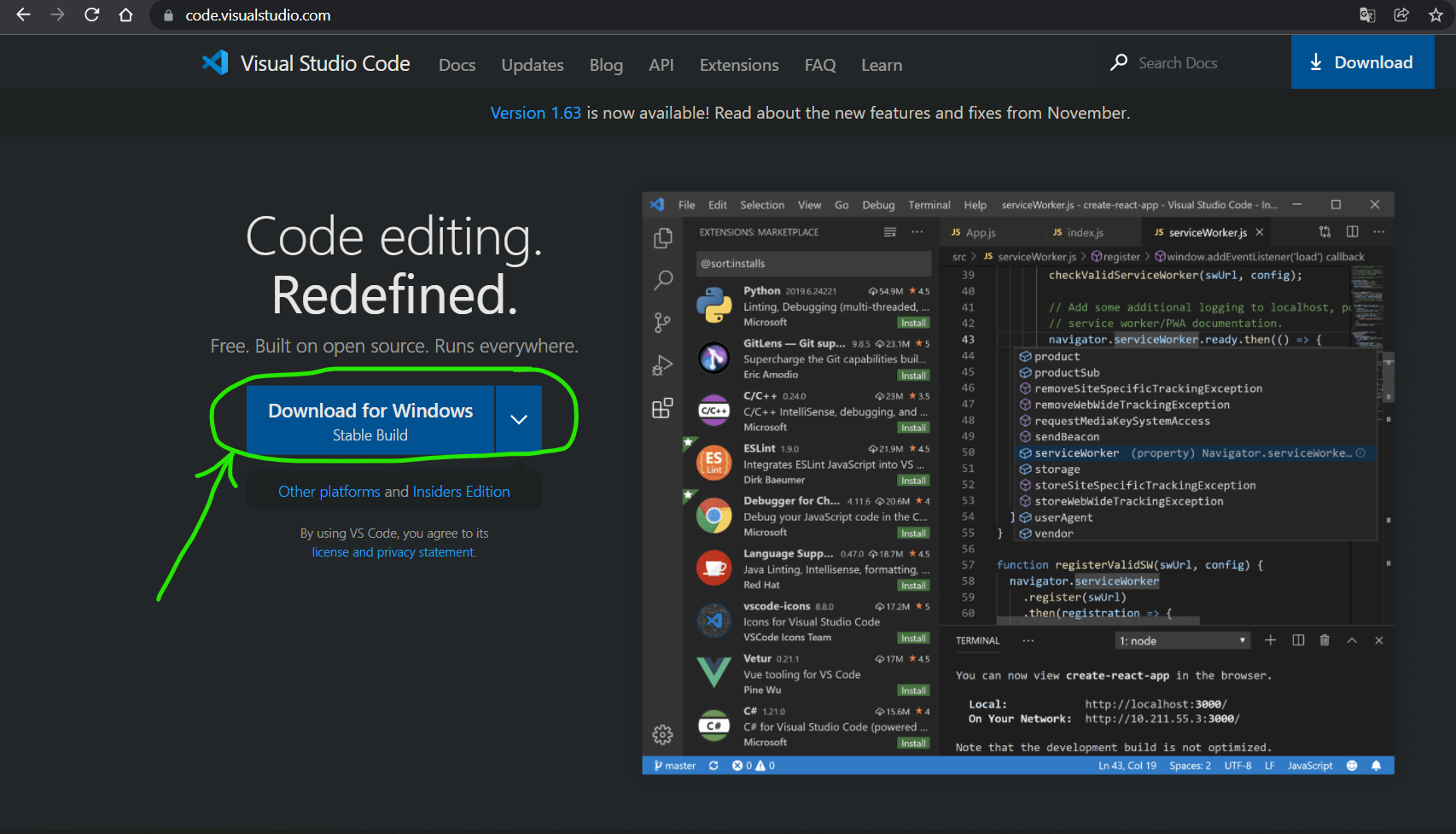Click the master branch status bar item

point(675,766)
